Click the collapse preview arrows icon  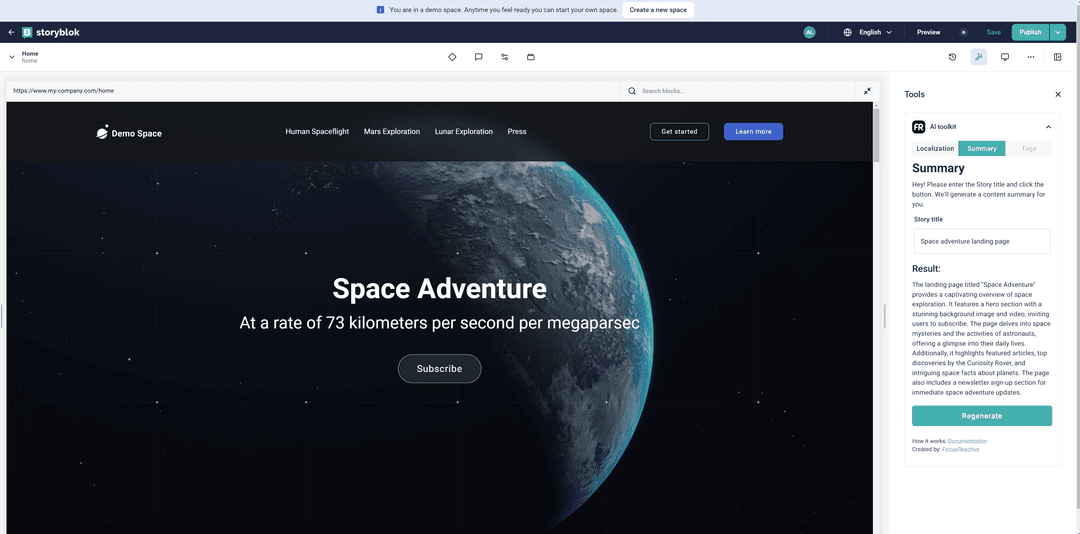(x=867, y=90)
